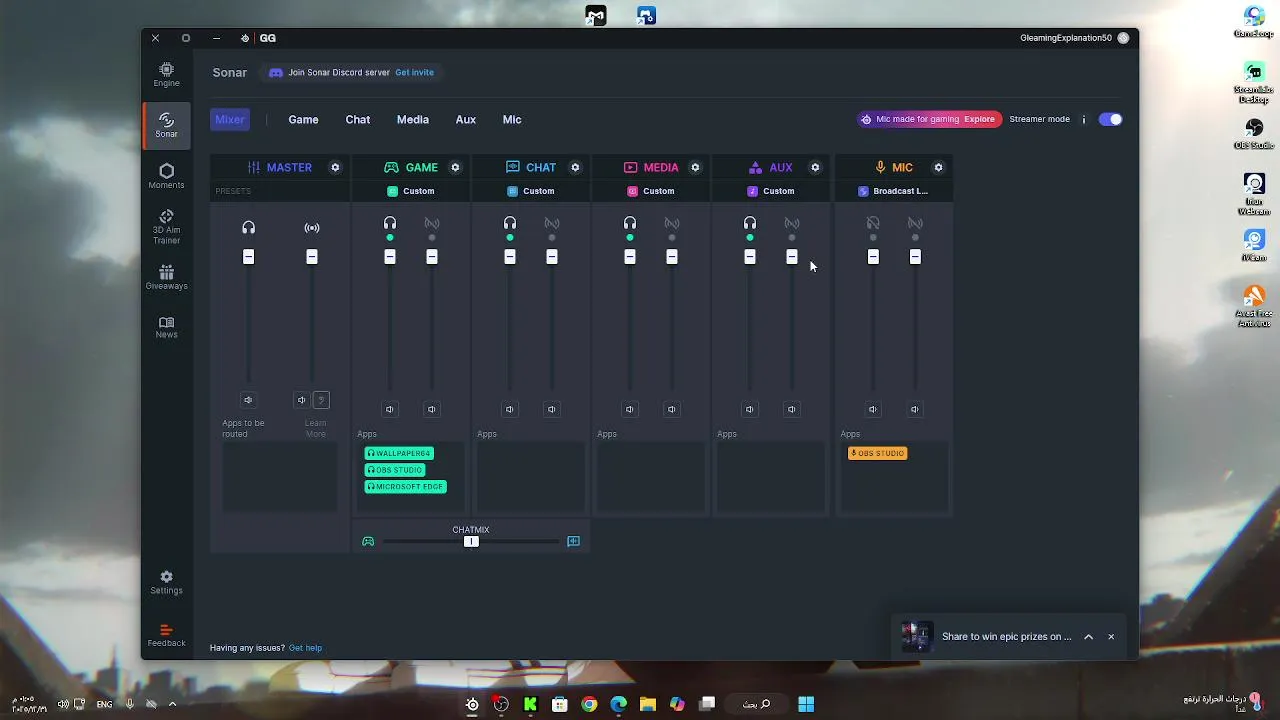Screen dimensions: 1280x720
Task: Open the Windows Start menu
Action: tap(805, 704)
